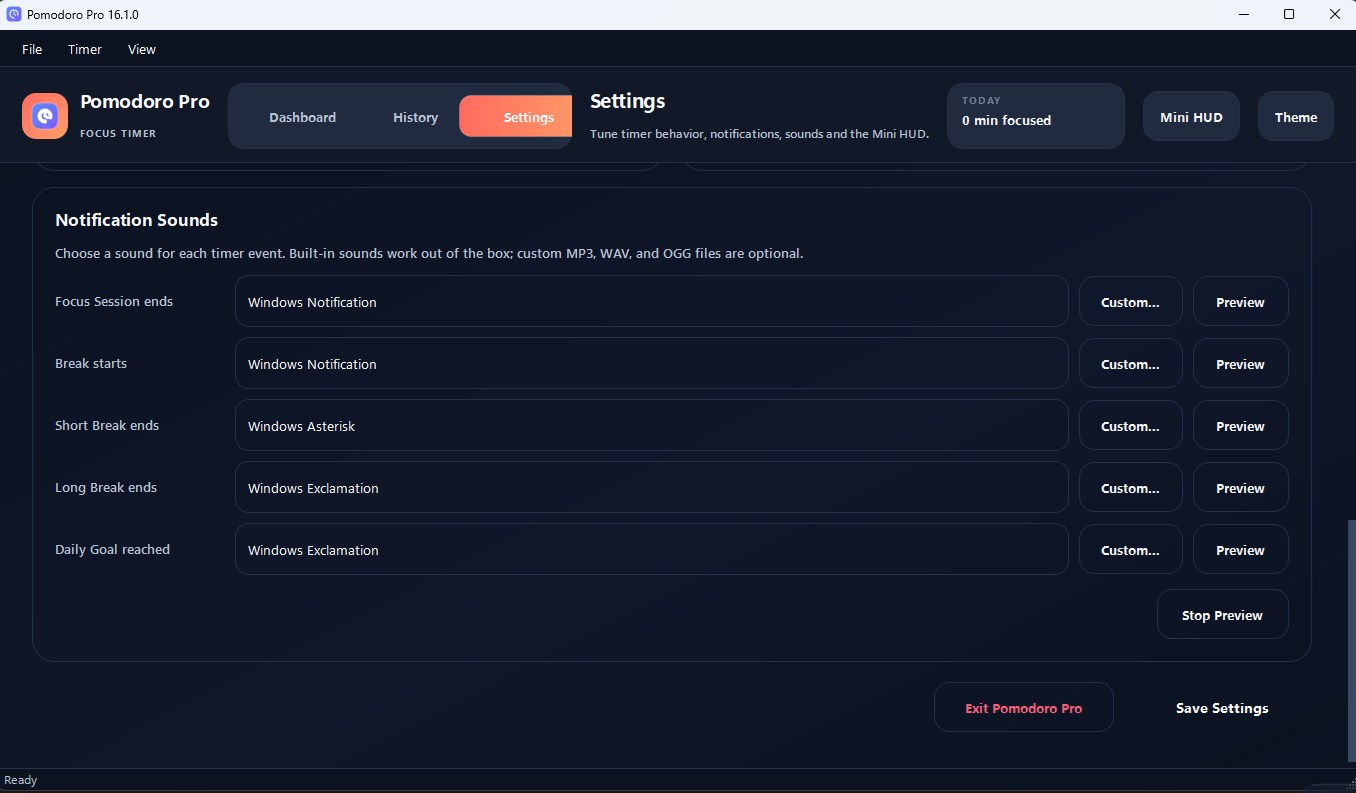
Task: Click the vertical scrollbar thumb
Action: tap(1350, 640)
